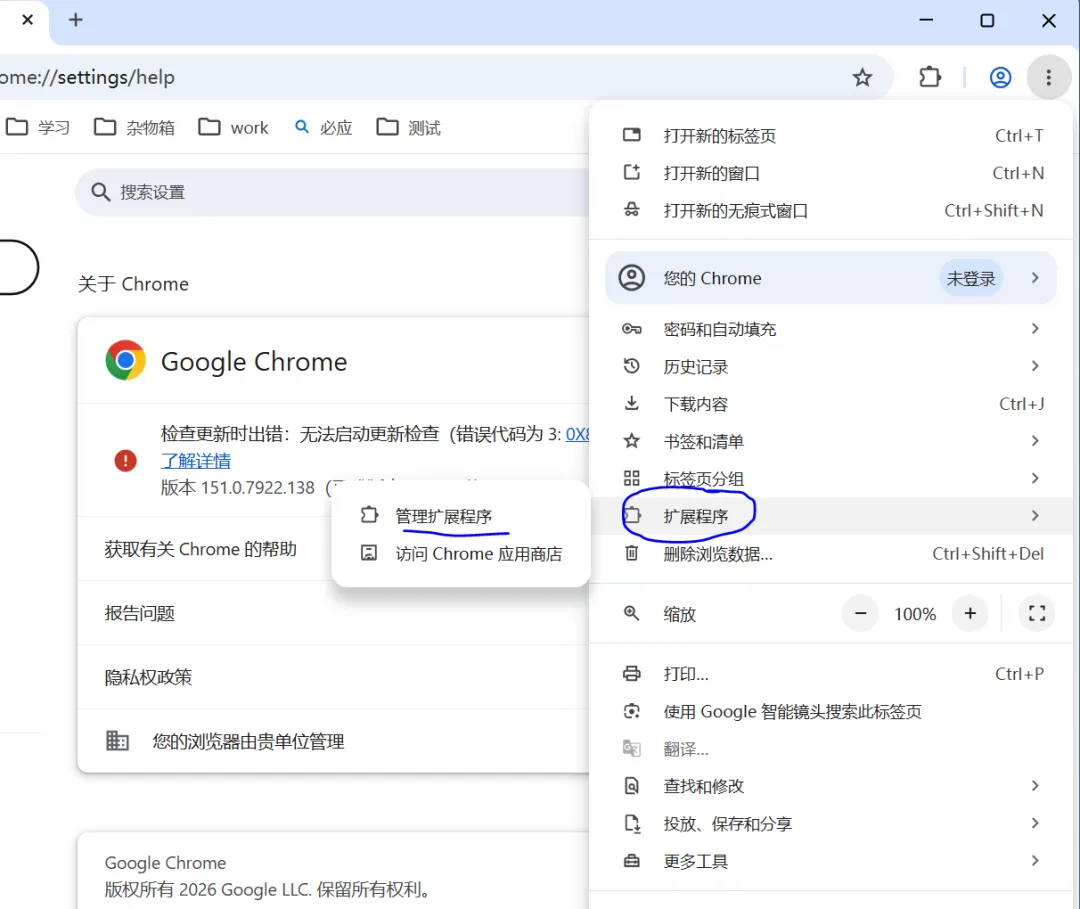Select 打开新的窗口 menu item
The width and height of the screenshot is (1080, 909).
[831, 173]
